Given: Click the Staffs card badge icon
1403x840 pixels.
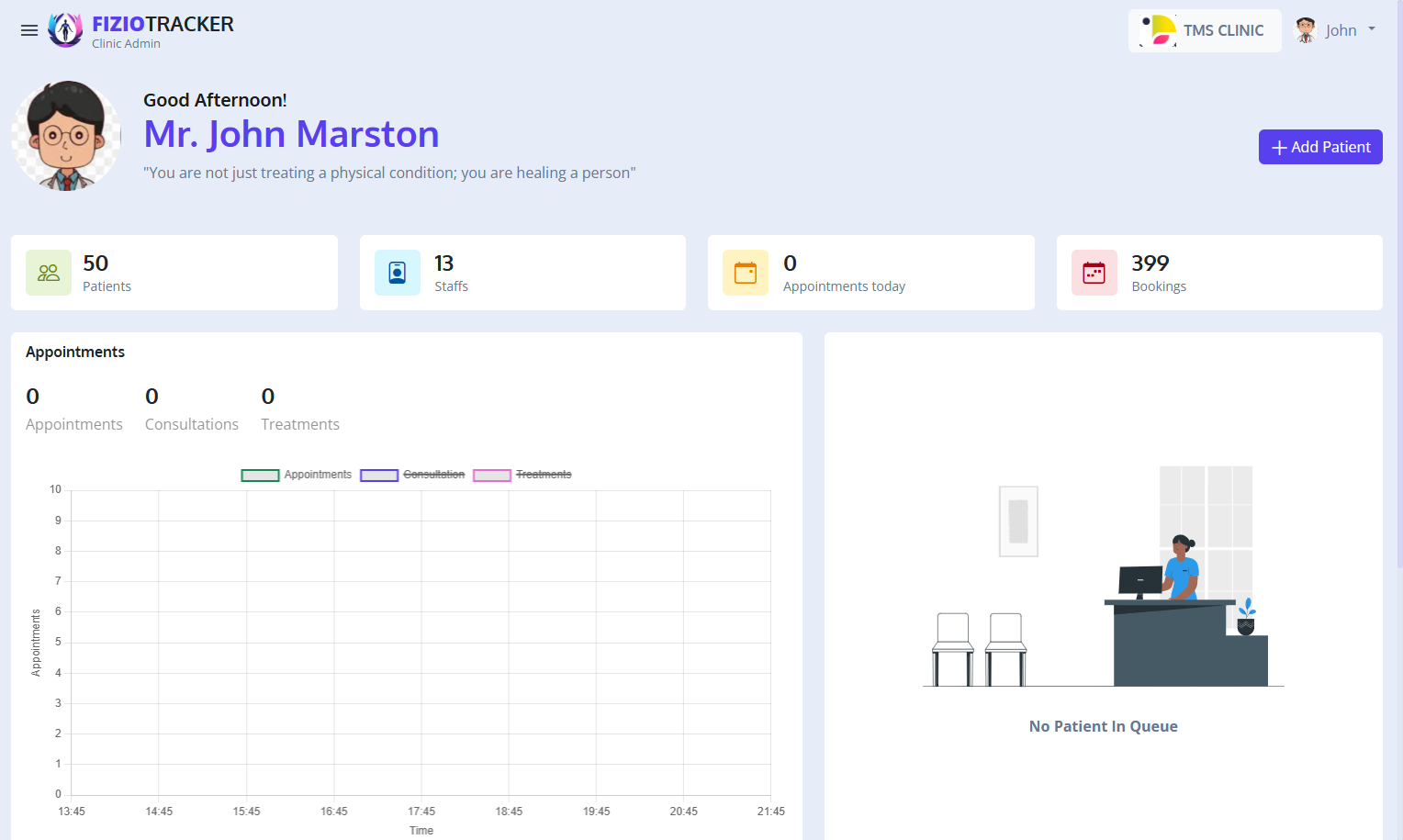Looking at the screenshot, I should tap(398, 273).
